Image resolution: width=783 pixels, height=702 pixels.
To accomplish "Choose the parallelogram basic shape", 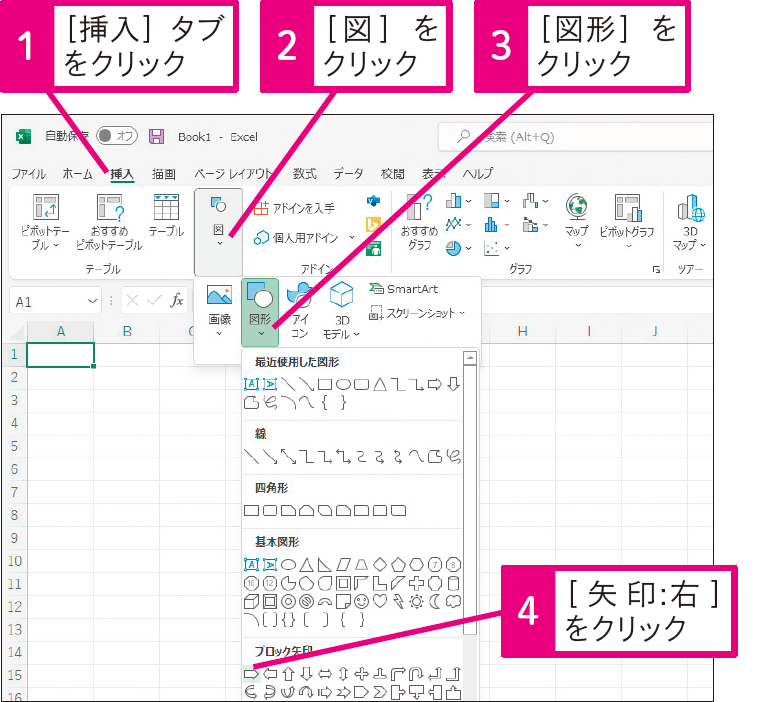I will [343, 565].
